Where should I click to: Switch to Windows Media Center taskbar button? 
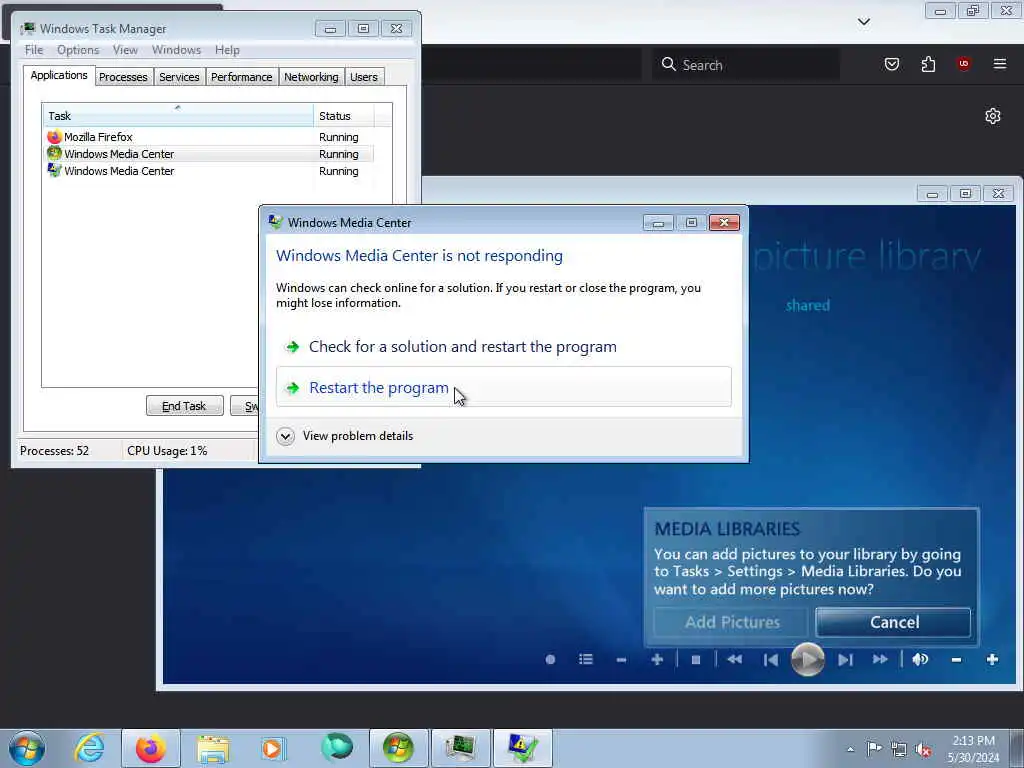pyautogui.click(x=399, y=748)
